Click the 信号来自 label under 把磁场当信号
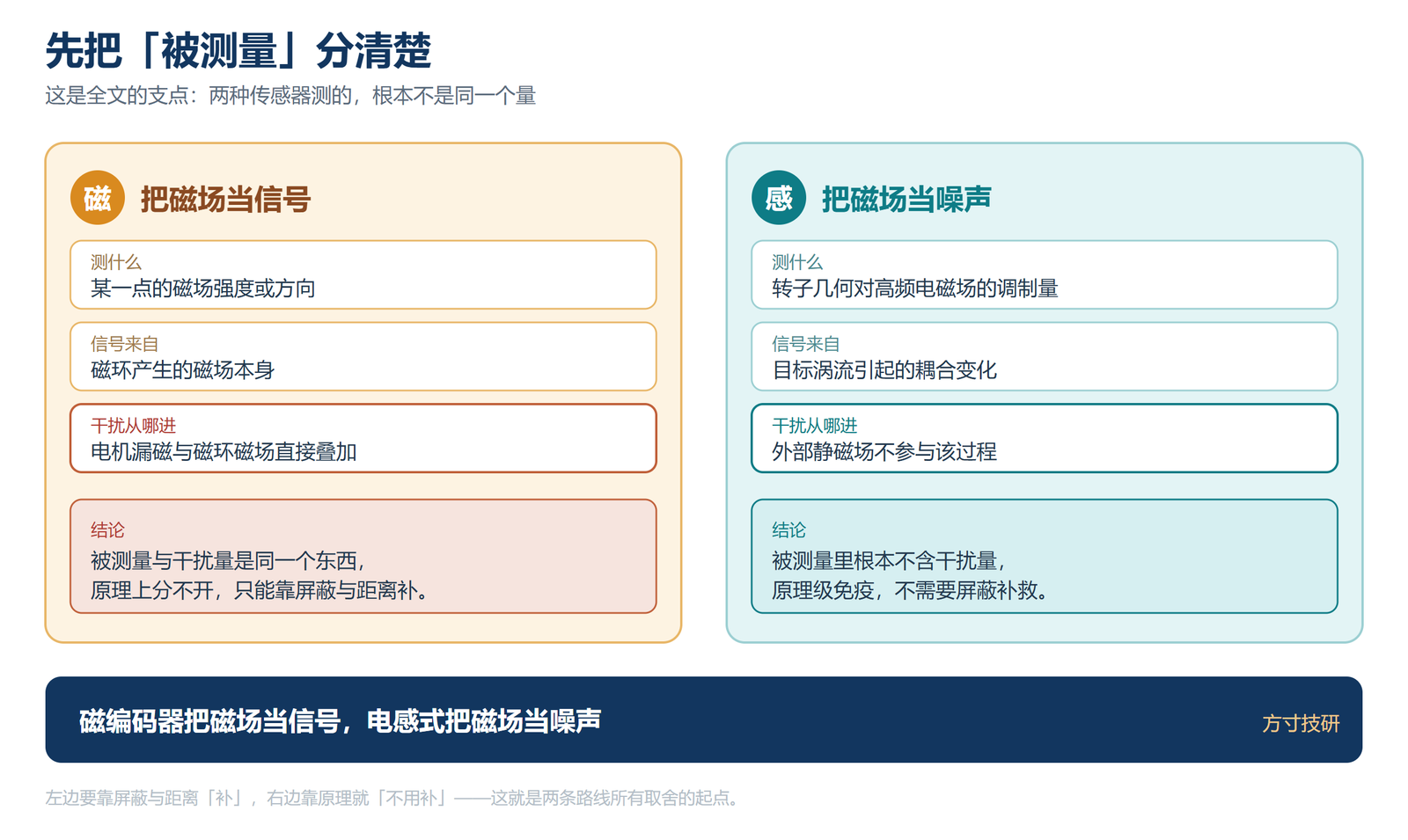The height and width of the screenshot is (840, 1408). pos(124,344)
